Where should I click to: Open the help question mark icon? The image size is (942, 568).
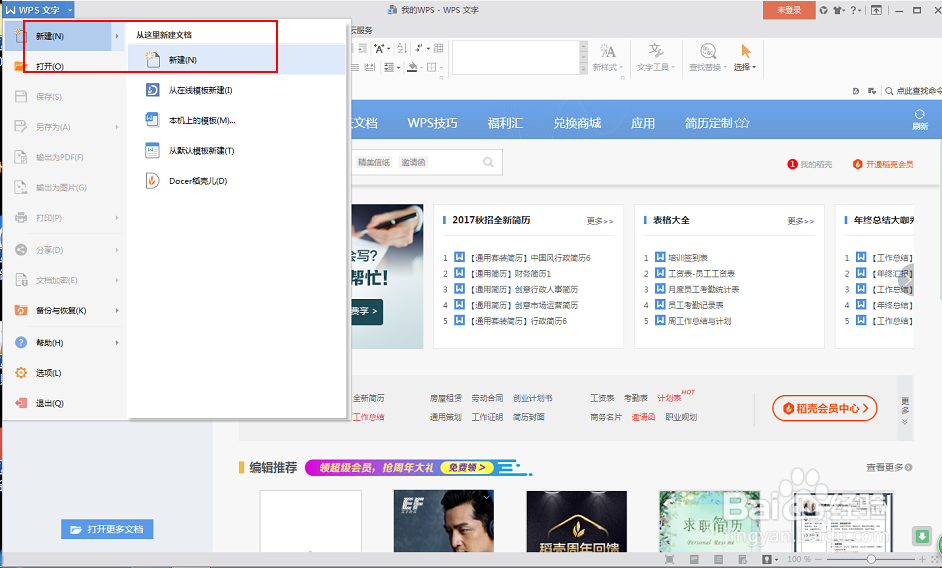tap(854, 10)
